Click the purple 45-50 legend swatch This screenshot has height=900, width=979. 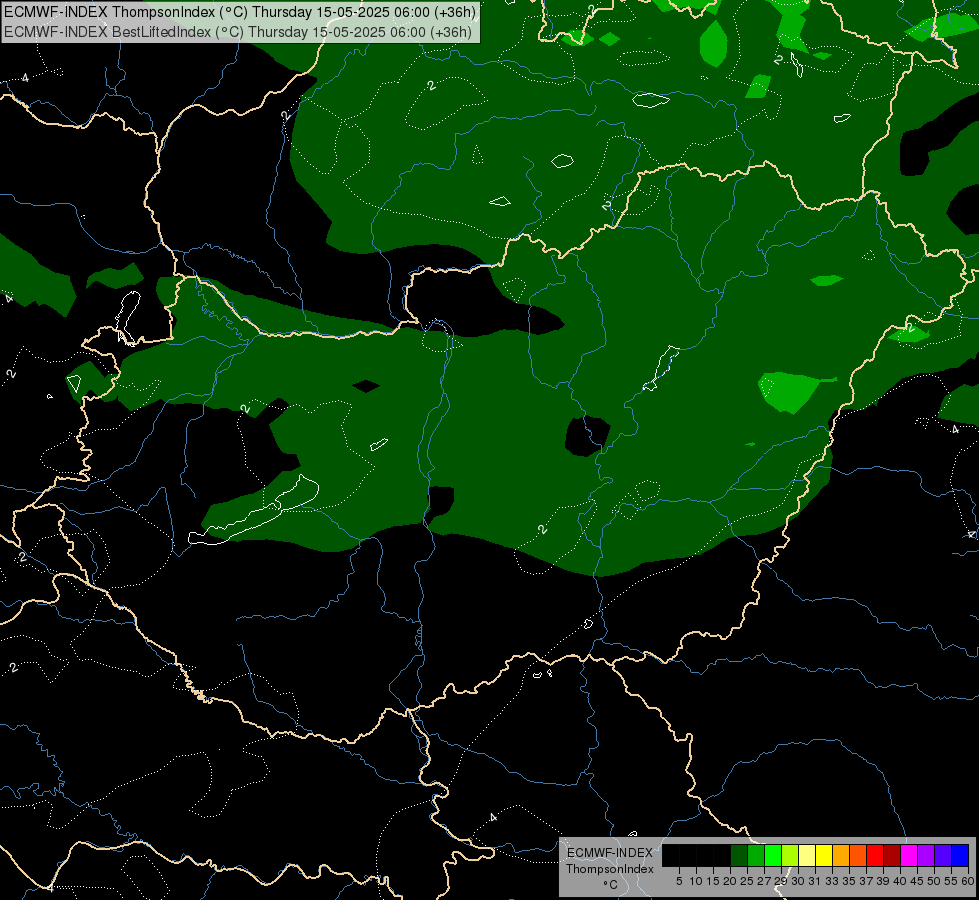(x=926, y=855)
